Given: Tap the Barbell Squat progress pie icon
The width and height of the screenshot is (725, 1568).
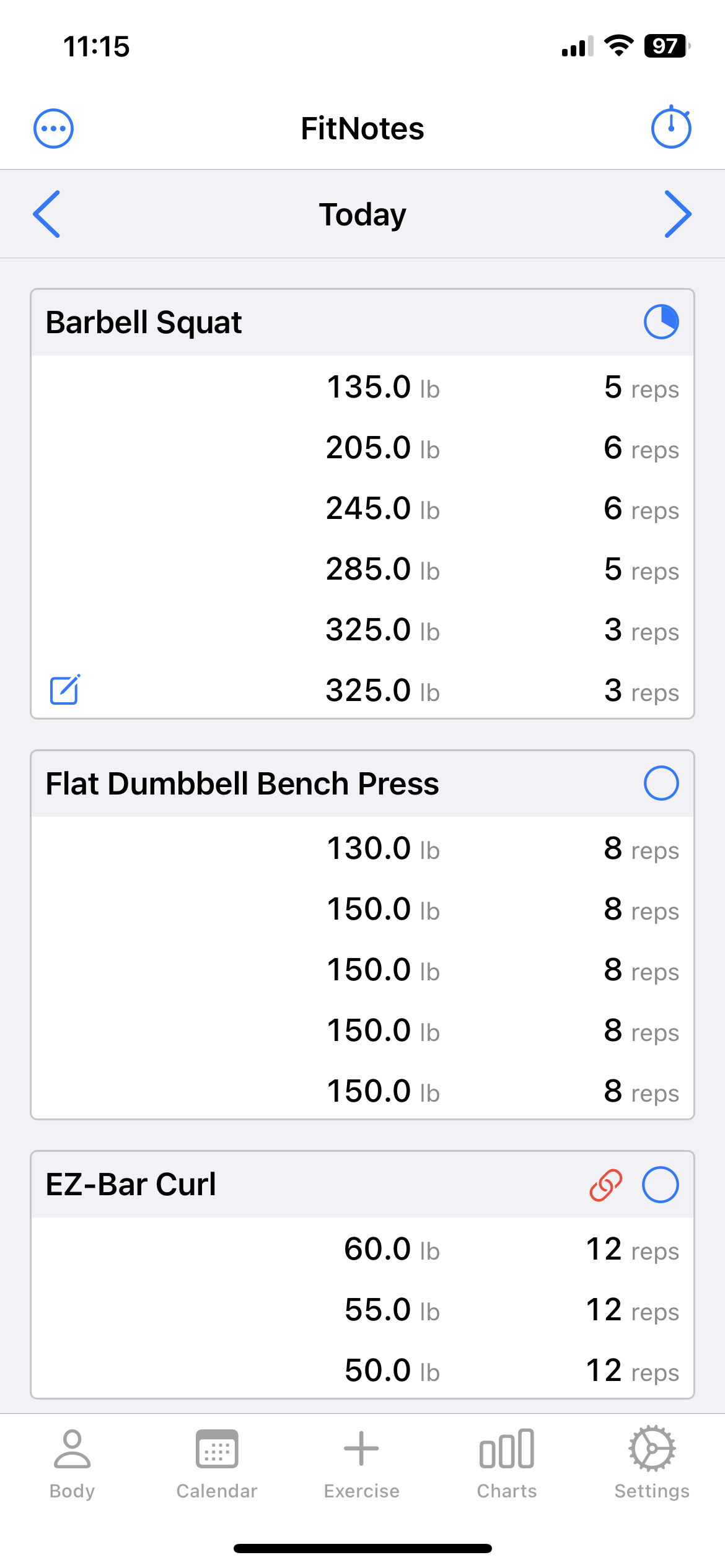Looking at the screenshot, I should pos(661,322).
